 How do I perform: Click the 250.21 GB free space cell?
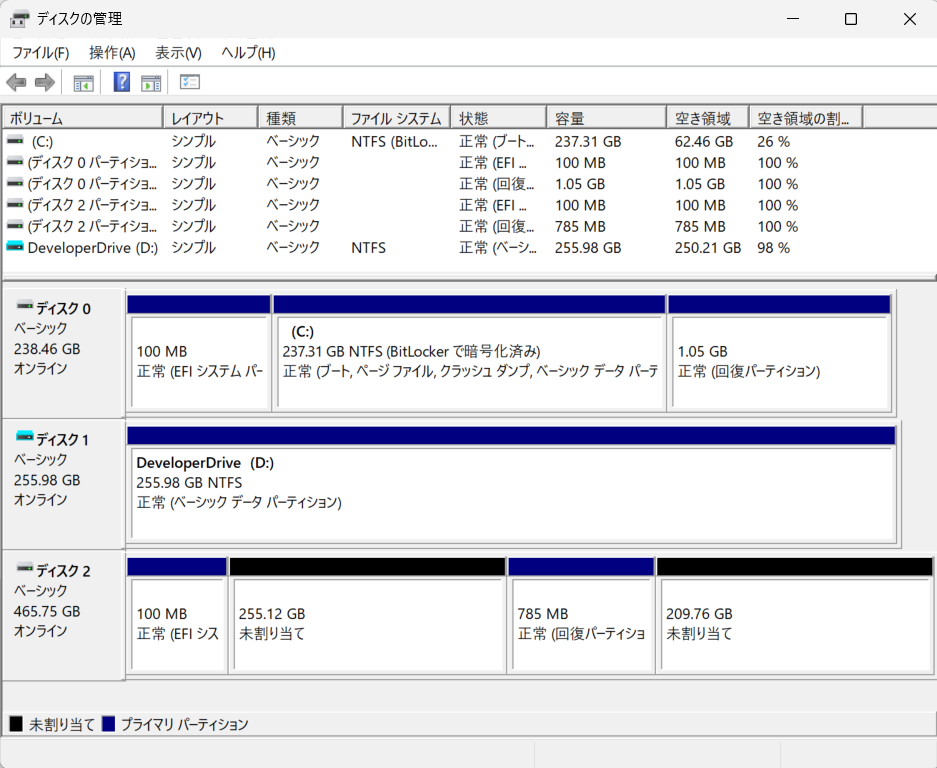click(x=708, y=247)
